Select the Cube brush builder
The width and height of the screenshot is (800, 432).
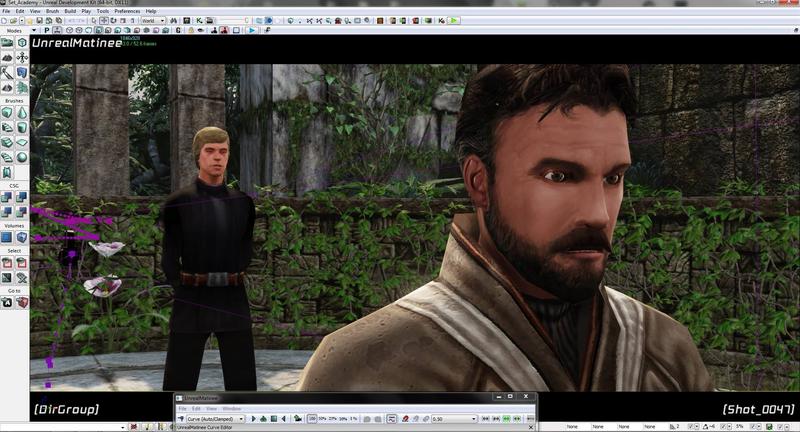pyautogui.click(x=7, y=113)
